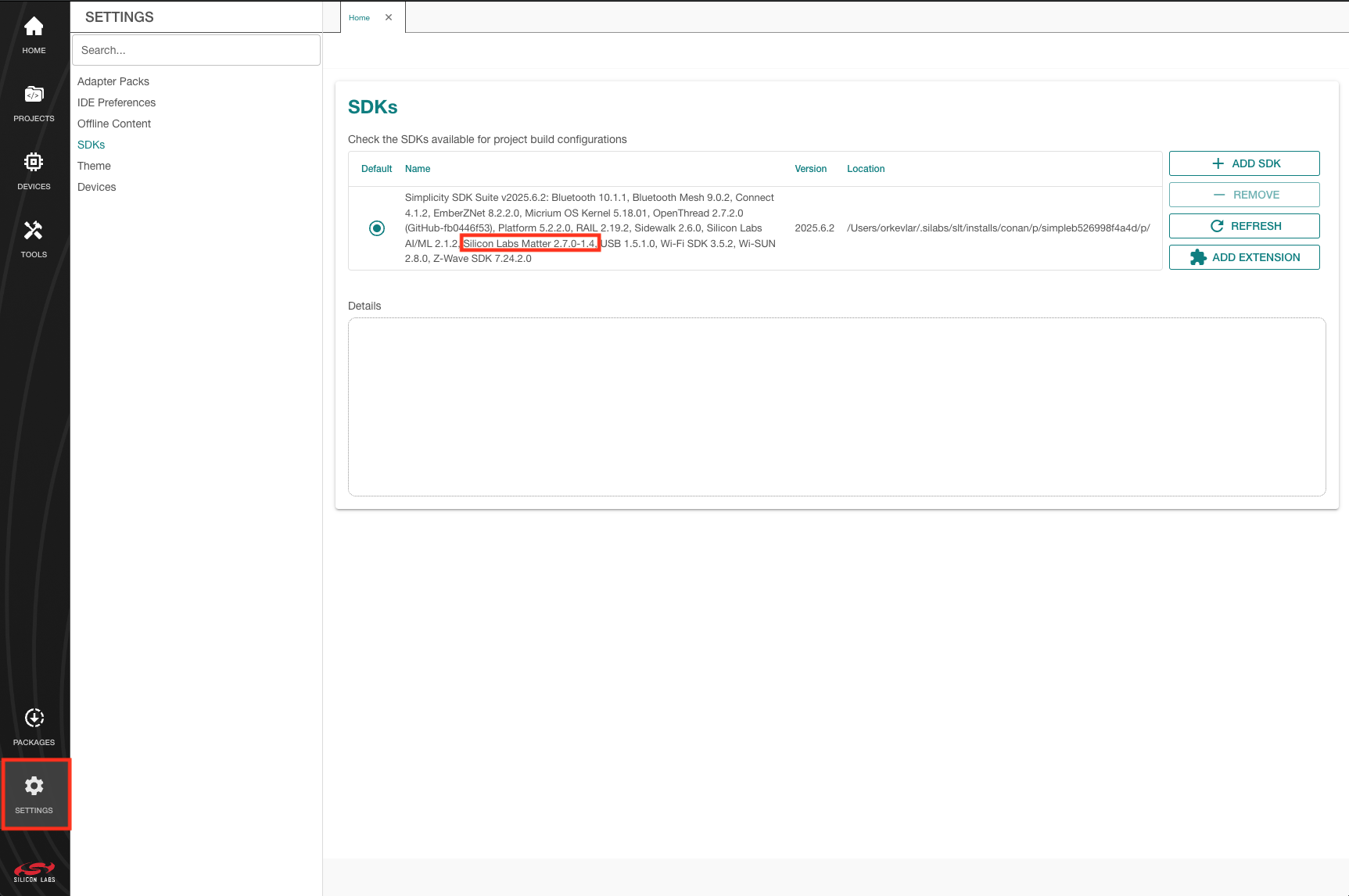Open the Home icon in sidebar
1349x896 pixels.
tap(34, 28)
